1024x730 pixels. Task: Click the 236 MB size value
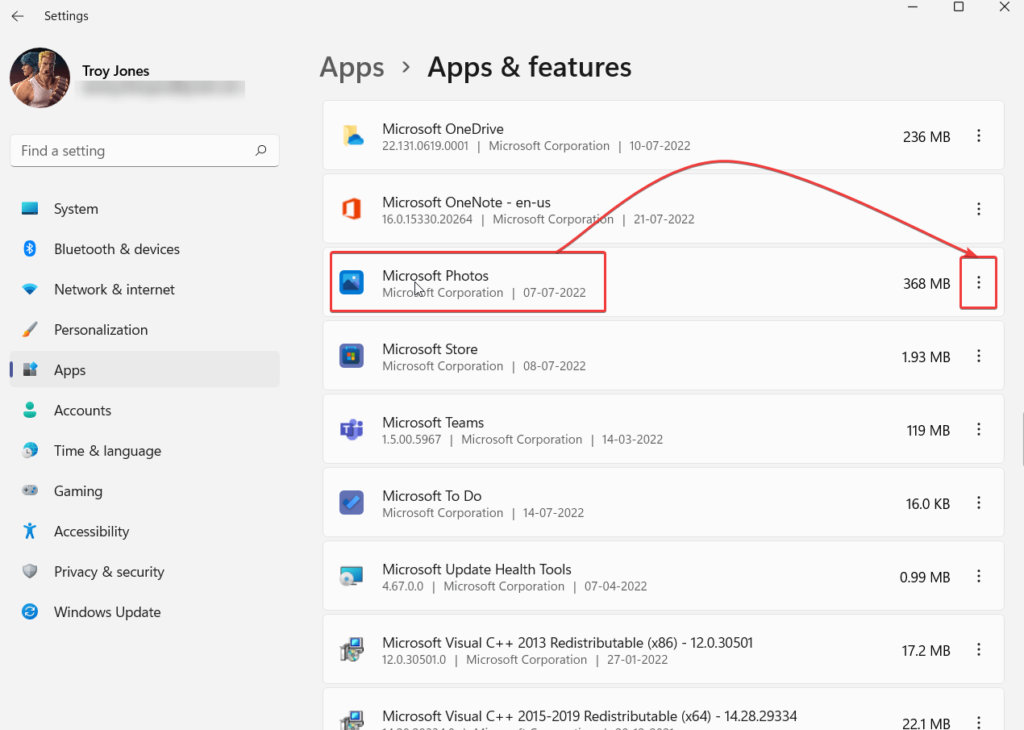click(926, 137)
